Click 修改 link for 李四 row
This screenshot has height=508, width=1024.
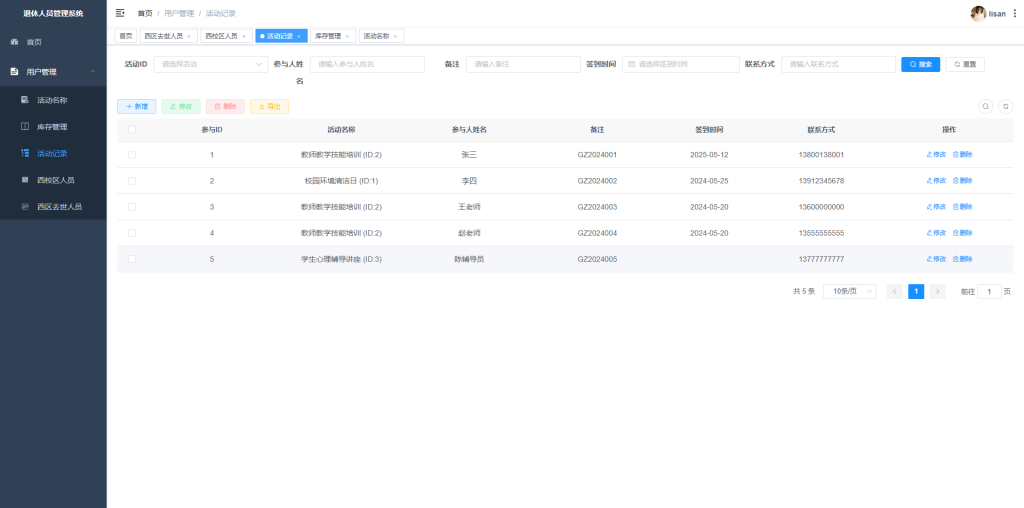pyautogui.click(x=937, y=181)
